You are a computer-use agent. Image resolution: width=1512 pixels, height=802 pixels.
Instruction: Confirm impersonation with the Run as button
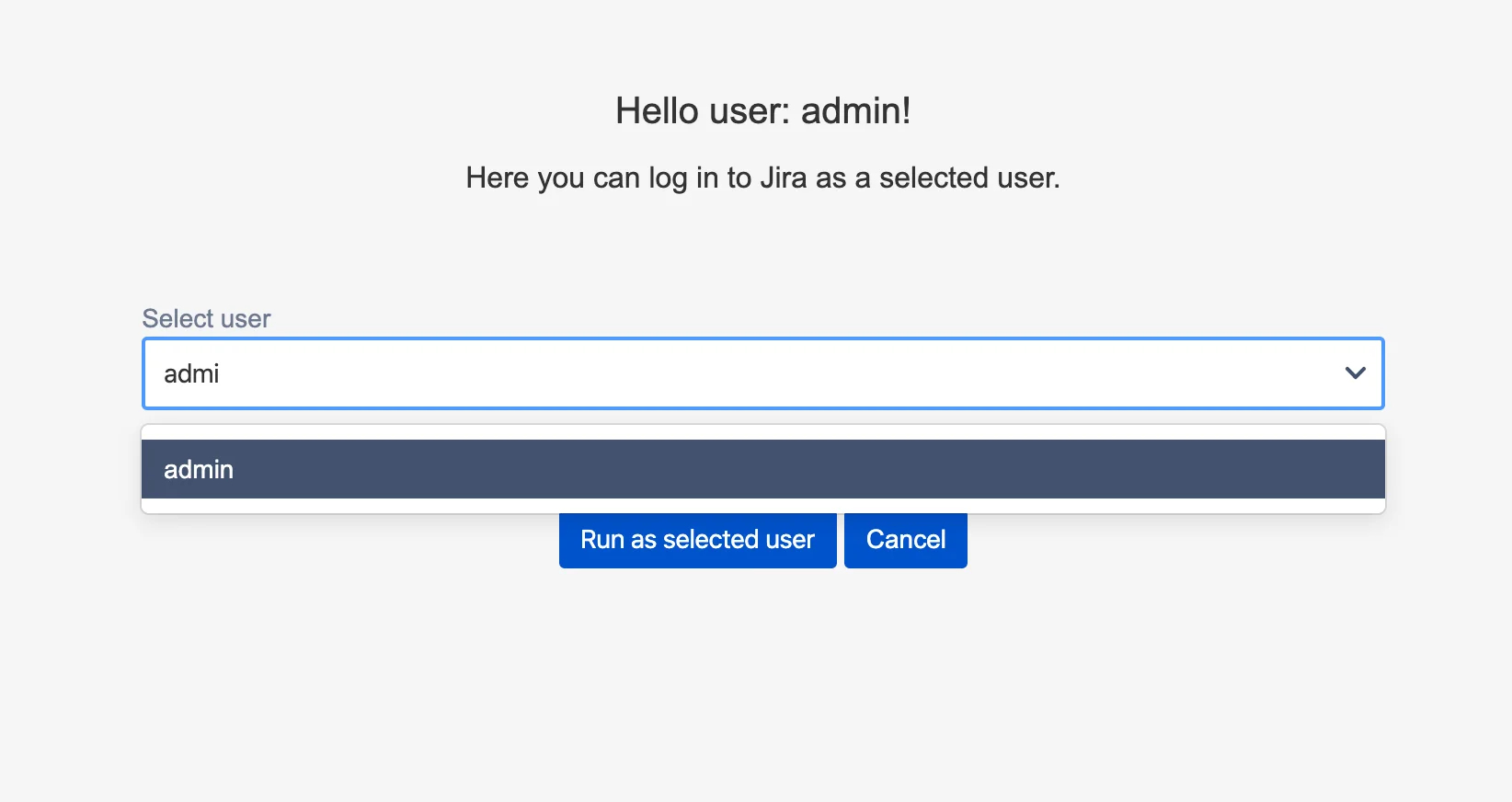click(x=697, y=540)
